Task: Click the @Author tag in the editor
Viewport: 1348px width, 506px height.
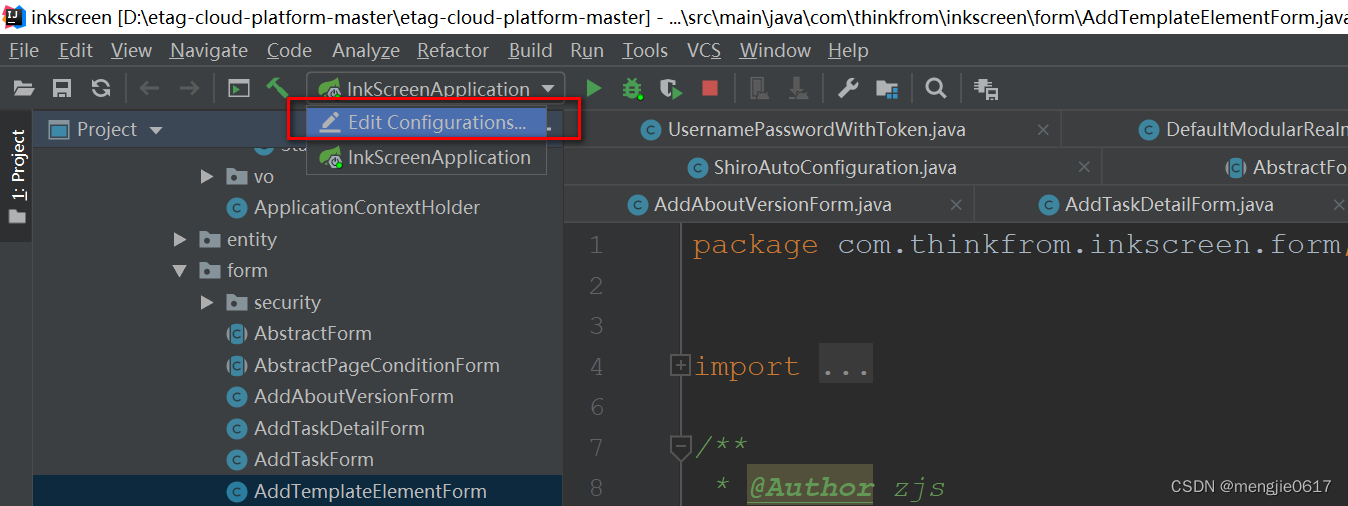Action: point(811,488)
